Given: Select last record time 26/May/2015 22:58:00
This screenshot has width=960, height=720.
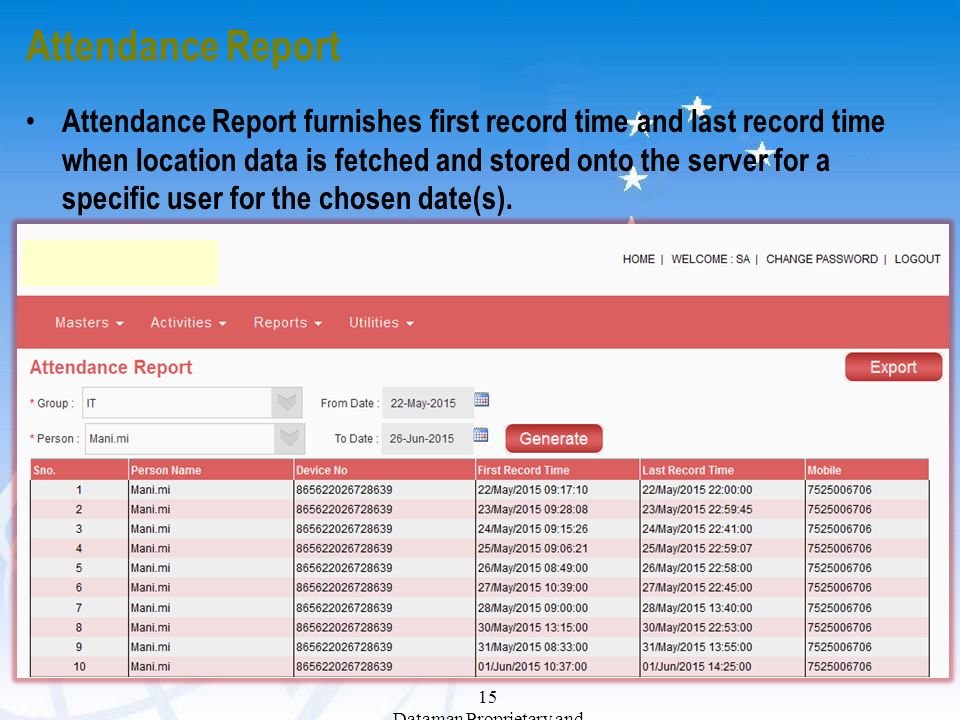Looking at the screenshot, I should point(697,568).
